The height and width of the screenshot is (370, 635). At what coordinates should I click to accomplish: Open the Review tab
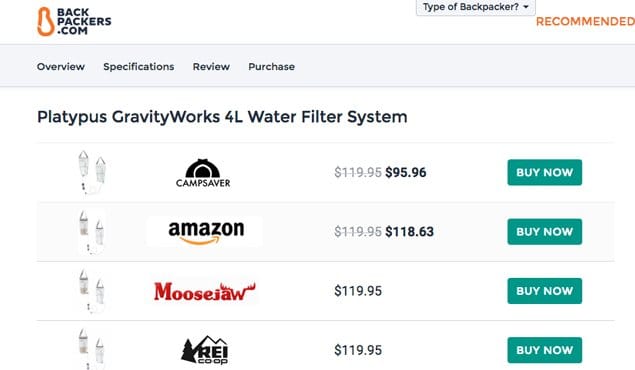[211, 66]
